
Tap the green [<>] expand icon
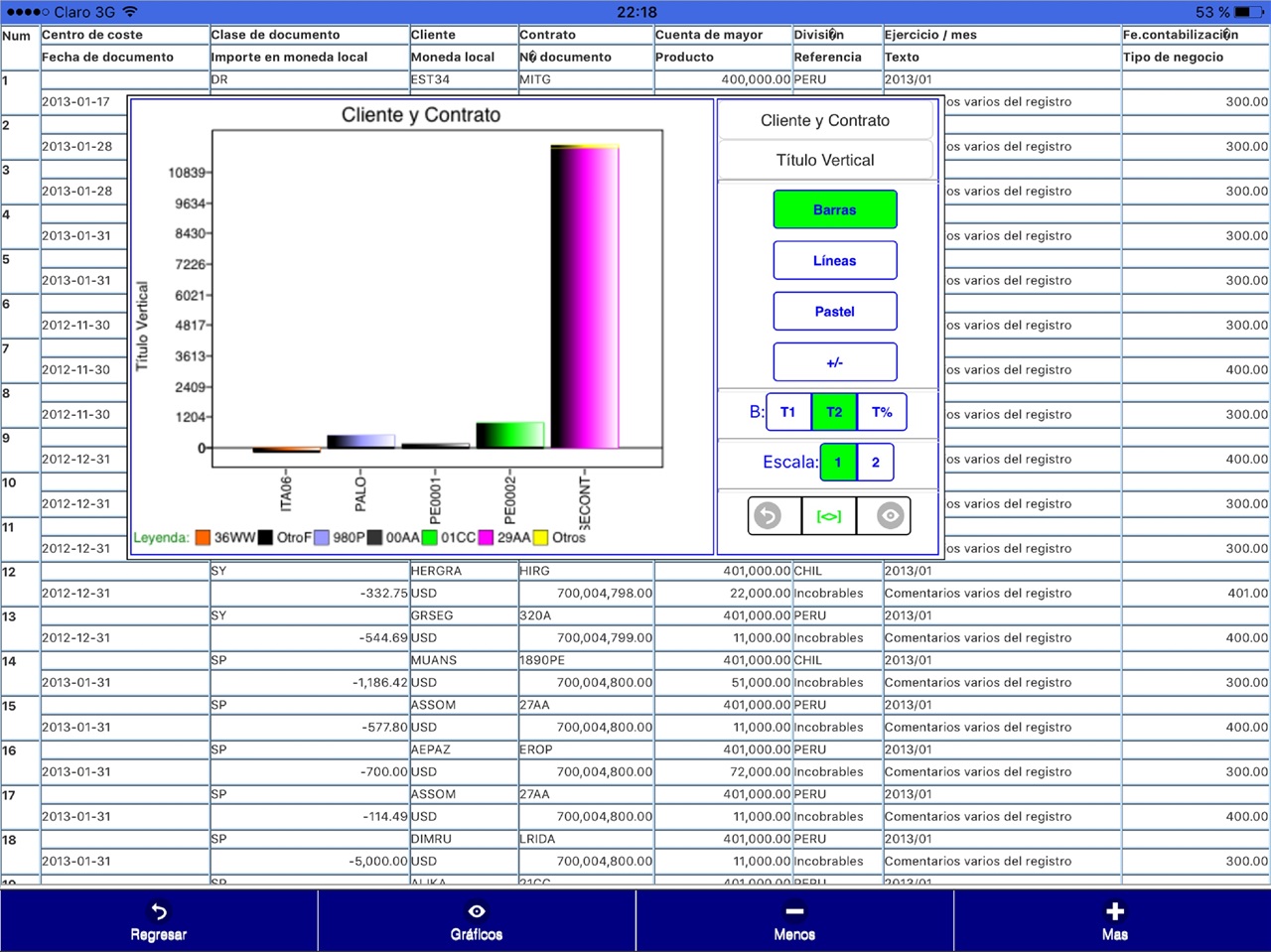(829, 515)
